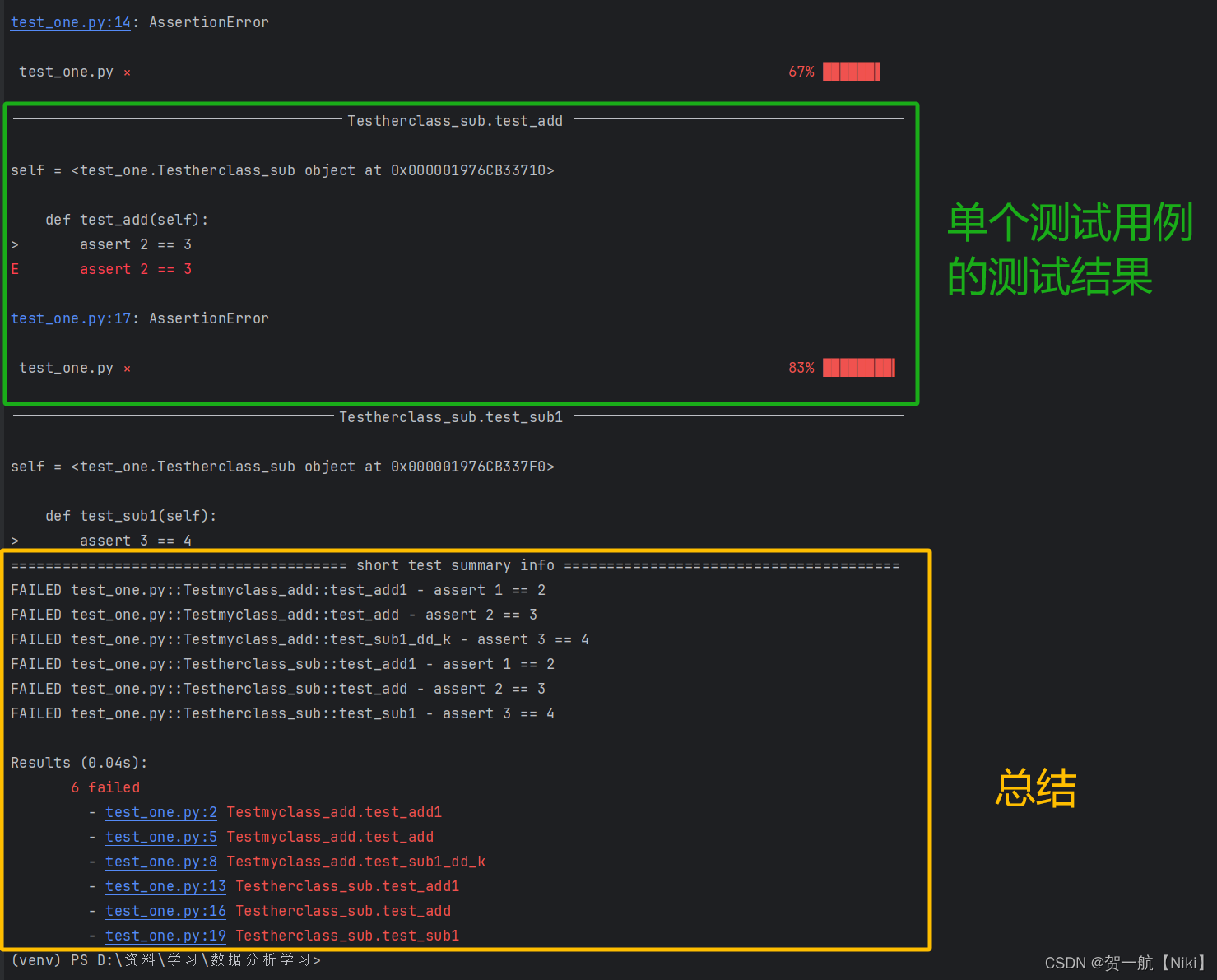The height and width of the screenshot is (980, 1217).
Task: Follow link test_one.py:2 in results
Action: coord(161,812)
